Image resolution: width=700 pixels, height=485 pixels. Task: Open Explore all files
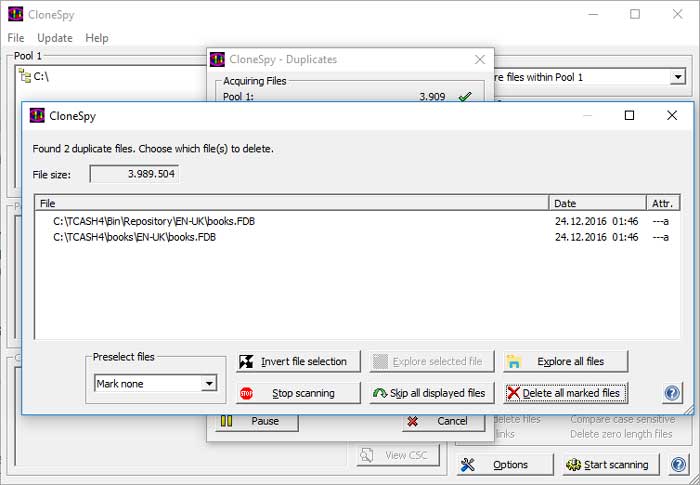(566, 361)
